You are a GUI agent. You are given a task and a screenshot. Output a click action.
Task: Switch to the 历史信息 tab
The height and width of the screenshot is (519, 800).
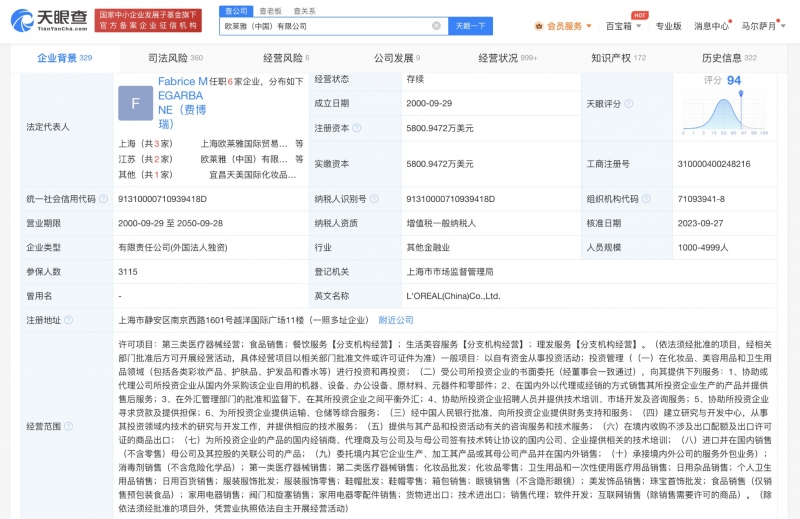pos(729,58)
